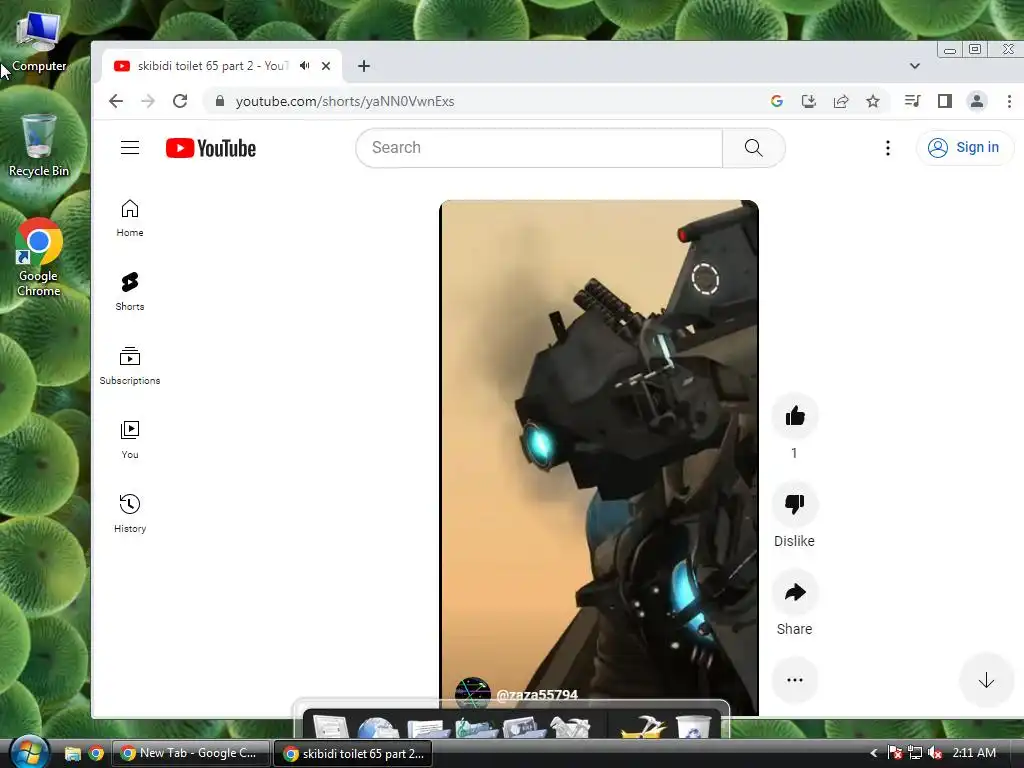Toggle Chrome side panel

(944, 101)
